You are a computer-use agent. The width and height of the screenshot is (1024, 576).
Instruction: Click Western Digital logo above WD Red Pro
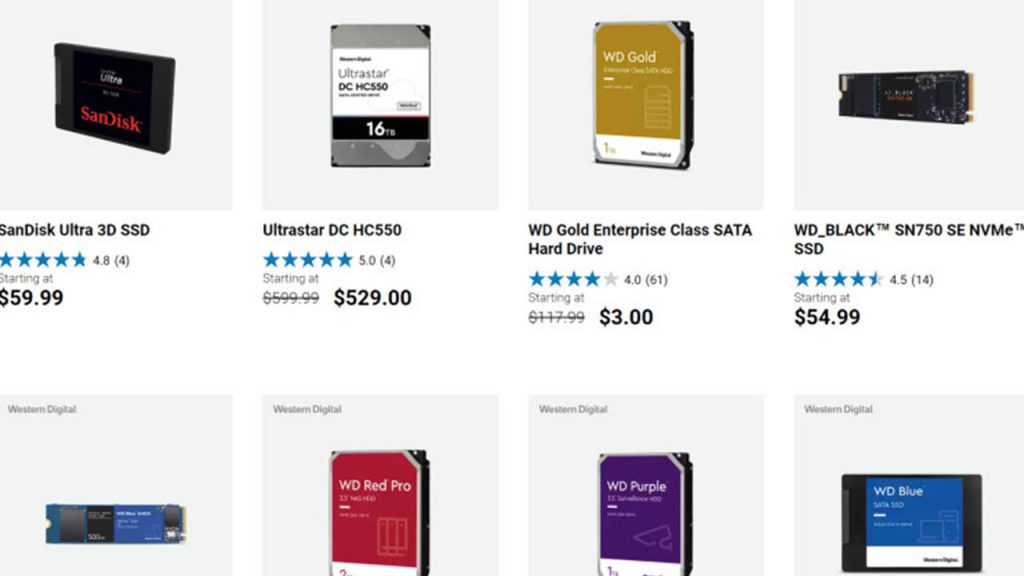307,409
